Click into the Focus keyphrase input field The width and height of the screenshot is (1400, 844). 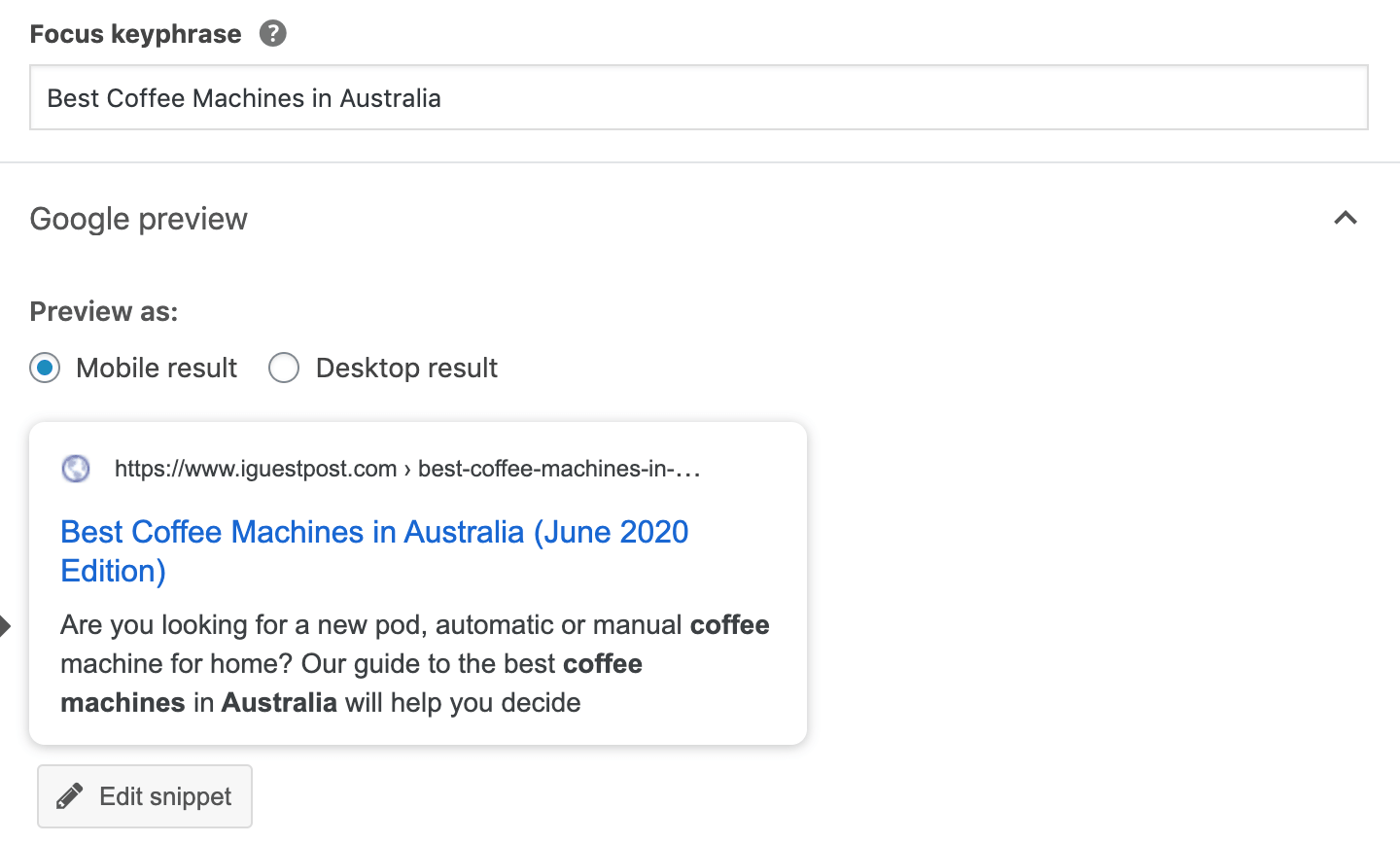[x=699, y=97]
